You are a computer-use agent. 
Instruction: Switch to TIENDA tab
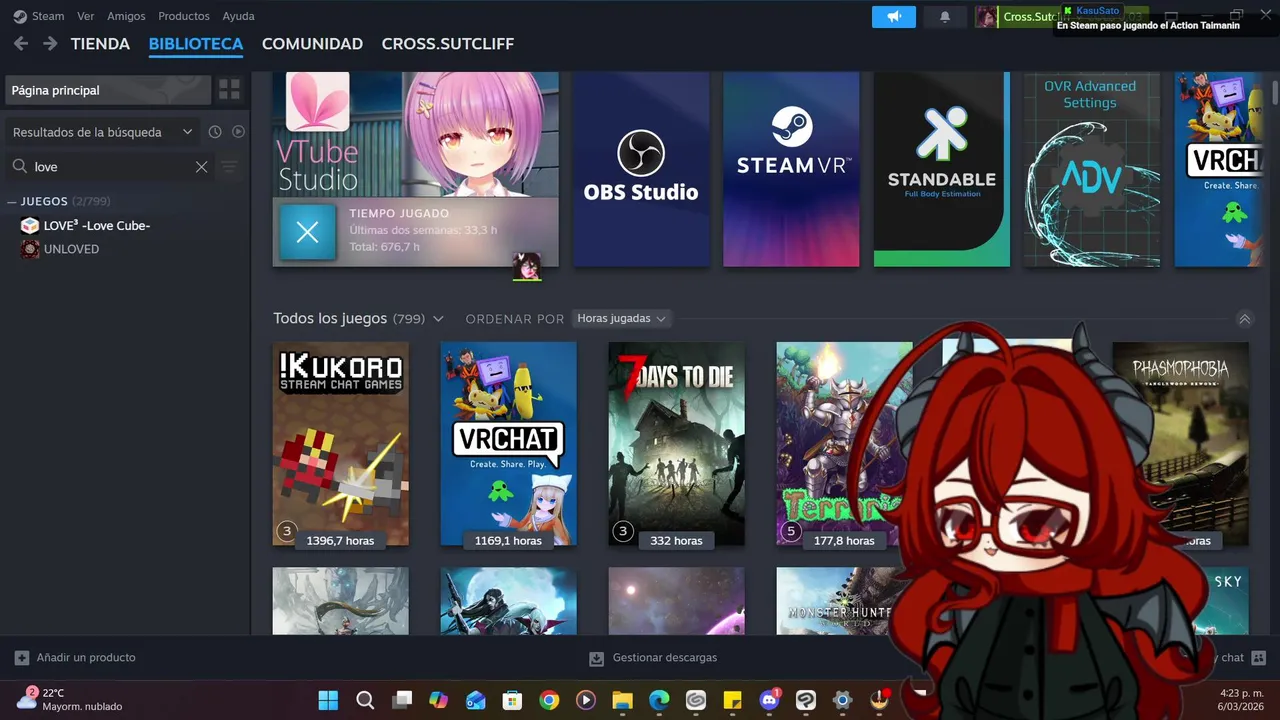(x=100, y=44)
